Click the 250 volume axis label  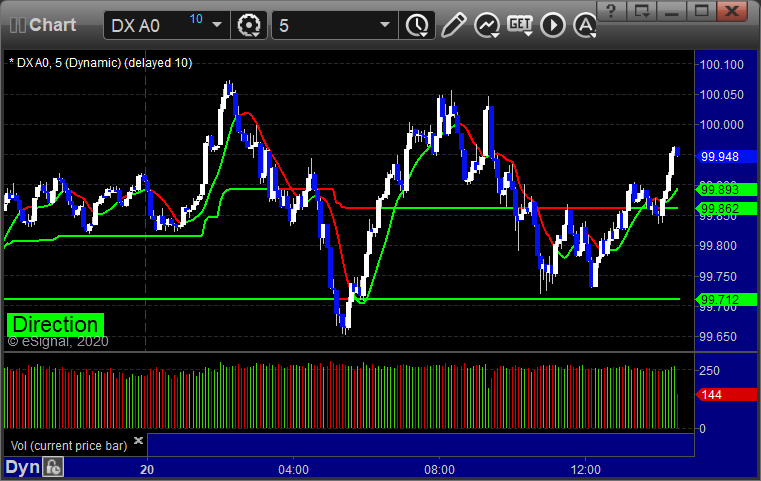pyautogui.click(x=709, y=371)
